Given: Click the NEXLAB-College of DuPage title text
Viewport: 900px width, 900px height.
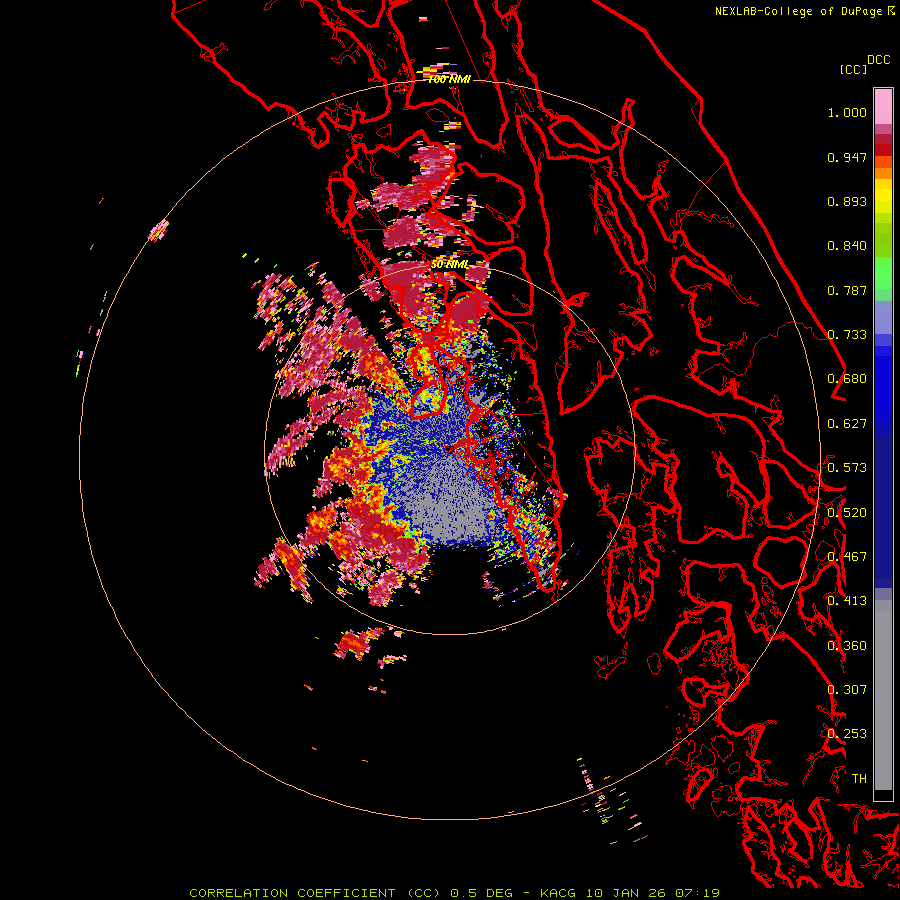Looking at the screenshot, I should pos(798,11).
